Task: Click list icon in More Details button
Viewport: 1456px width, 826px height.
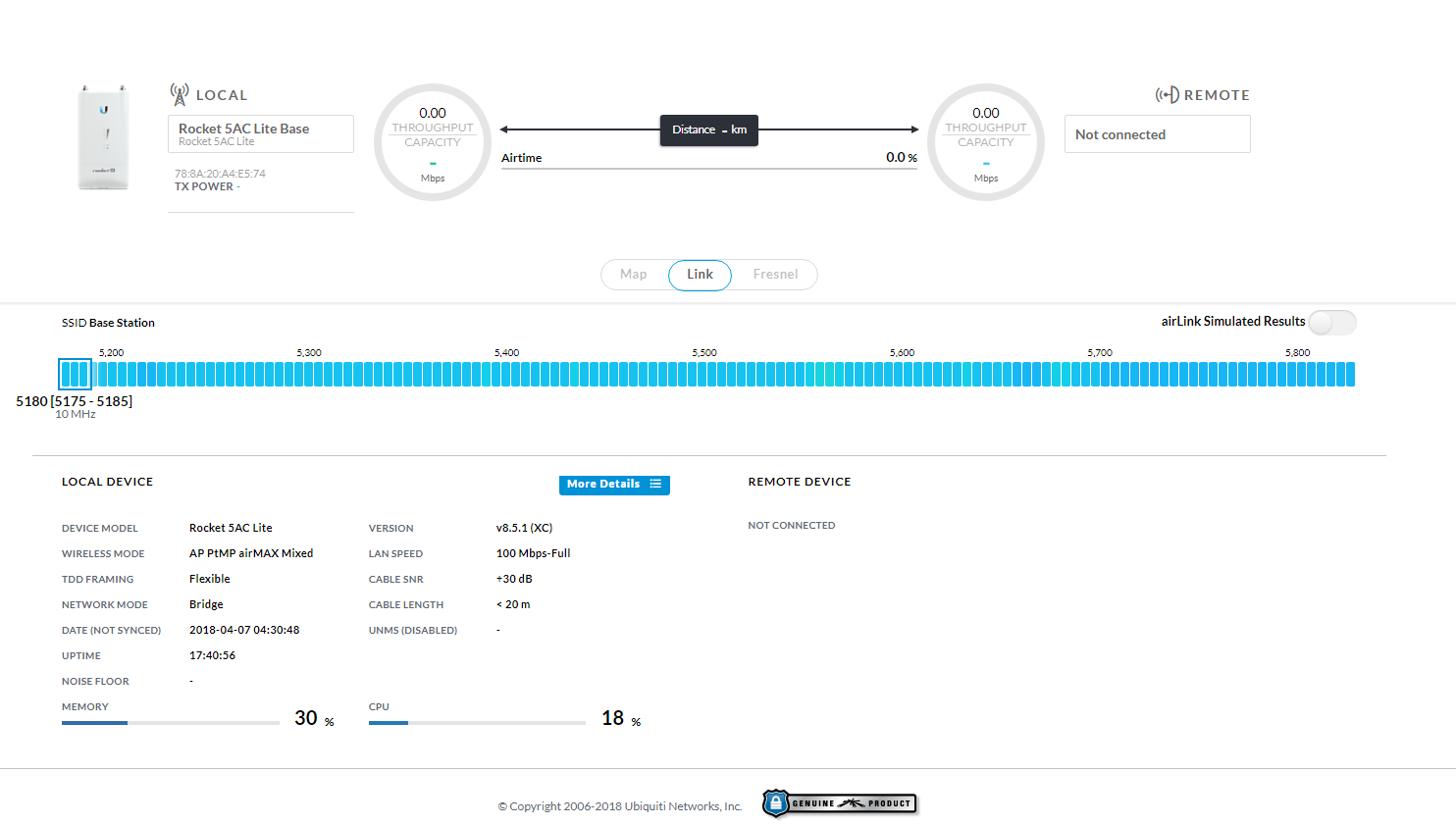Action: click(655, 484)
